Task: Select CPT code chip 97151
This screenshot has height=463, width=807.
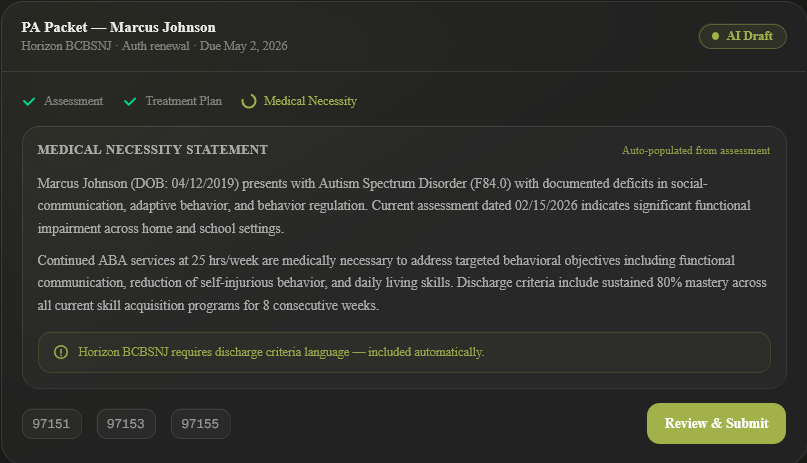Action: [x=51, y=424]
